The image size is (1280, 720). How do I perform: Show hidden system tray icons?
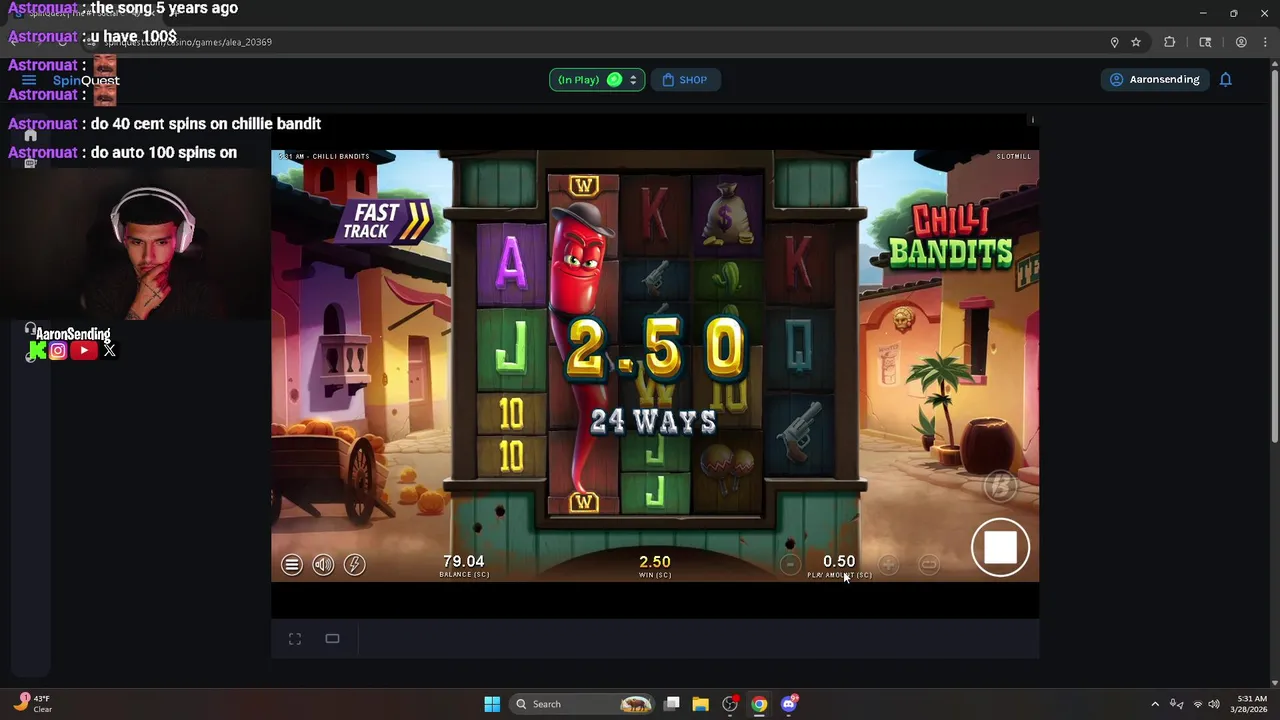pos(1155,704)
